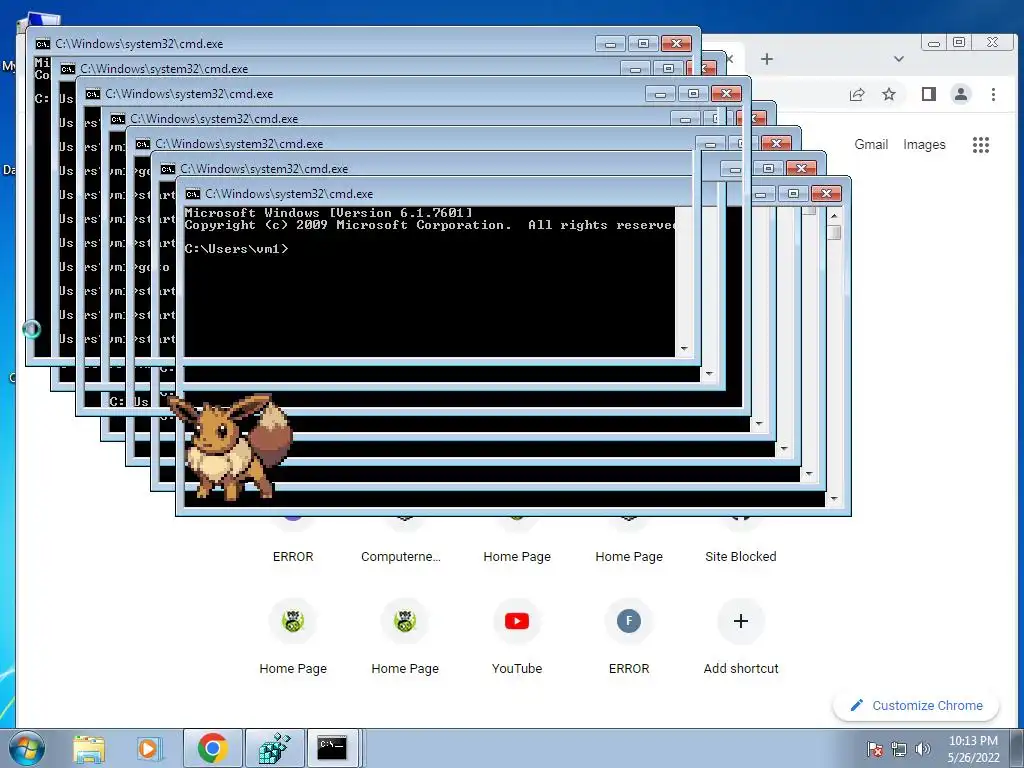Click the Customize Chrome button
The width and height of the screenshot is (1024, 768).
click(916, 706)
